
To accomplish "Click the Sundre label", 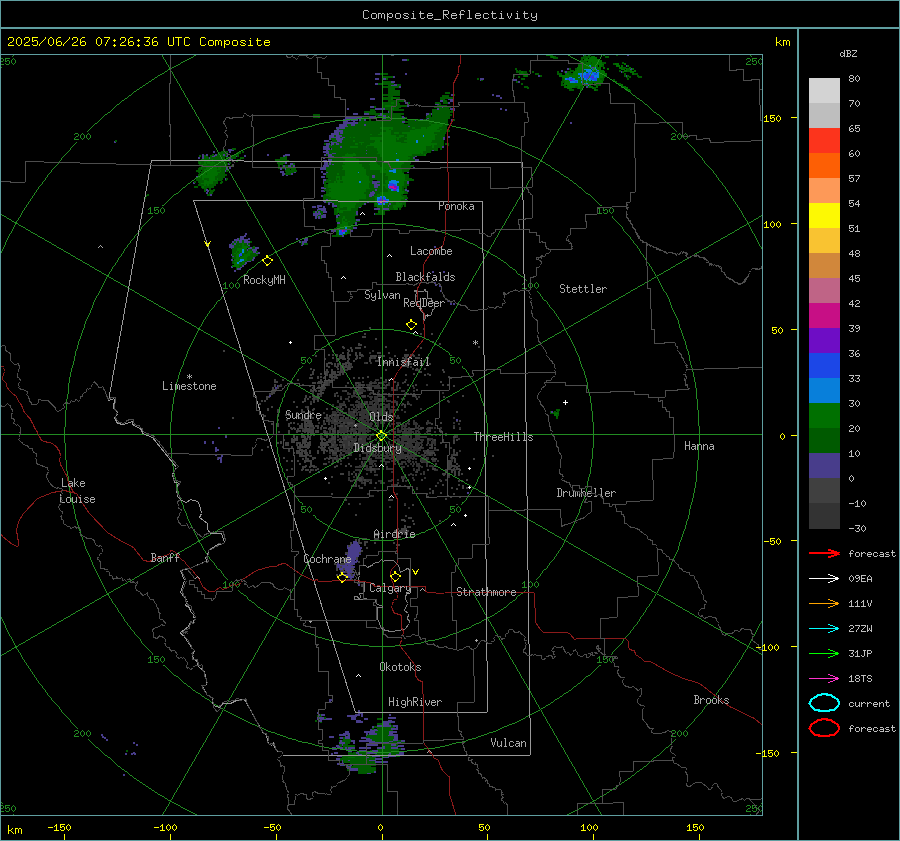I will [x=303, y=414].
